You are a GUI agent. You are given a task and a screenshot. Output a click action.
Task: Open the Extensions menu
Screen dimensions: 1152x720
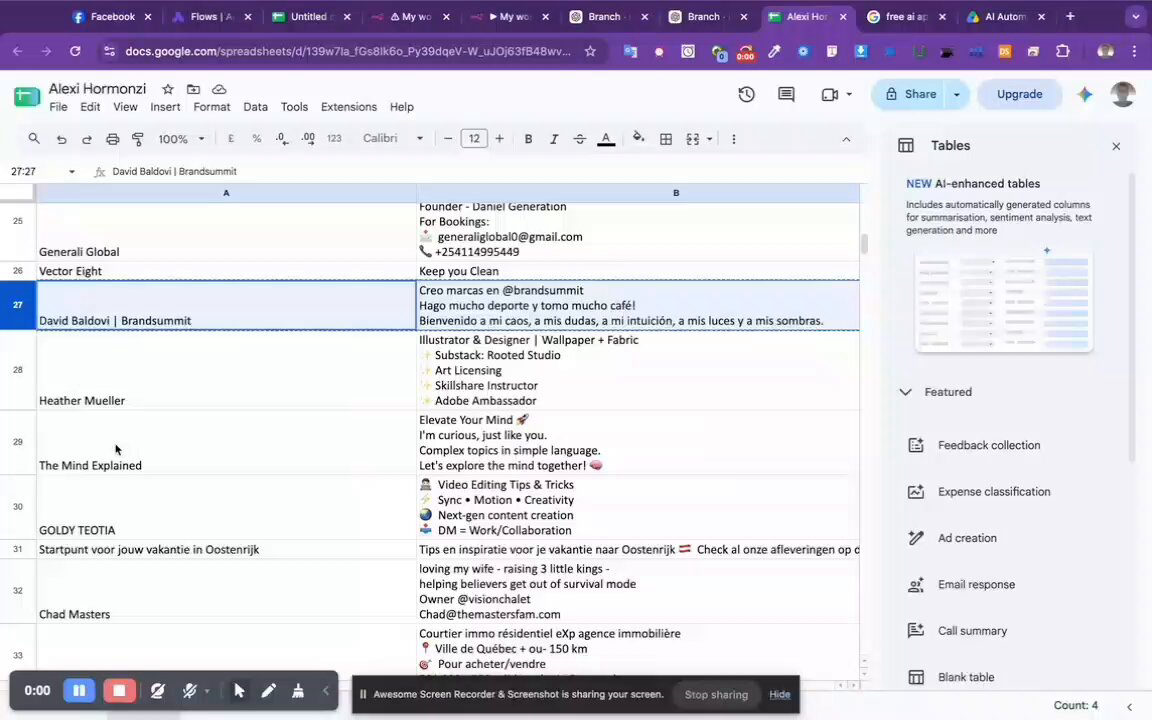pyautogui.click(x=348, y=107)
